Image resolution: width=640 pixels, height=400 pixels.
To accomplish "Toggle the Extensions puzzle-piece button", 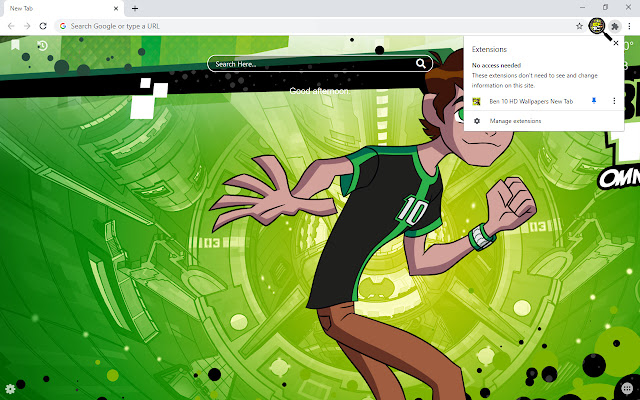I will (615, 27).
